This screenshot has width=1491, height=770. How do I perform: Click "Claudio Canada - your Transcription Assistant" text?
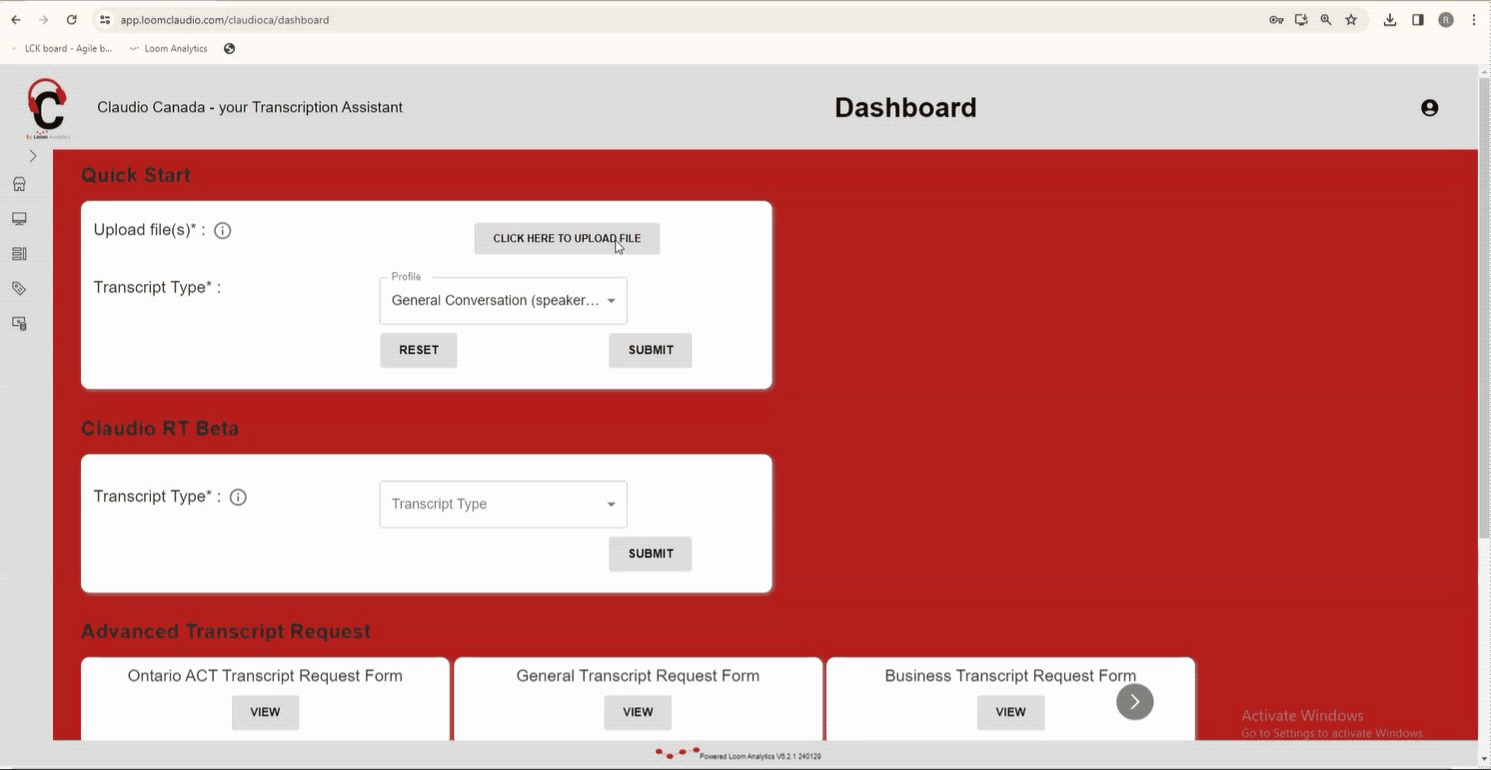(x=250, y=107)
